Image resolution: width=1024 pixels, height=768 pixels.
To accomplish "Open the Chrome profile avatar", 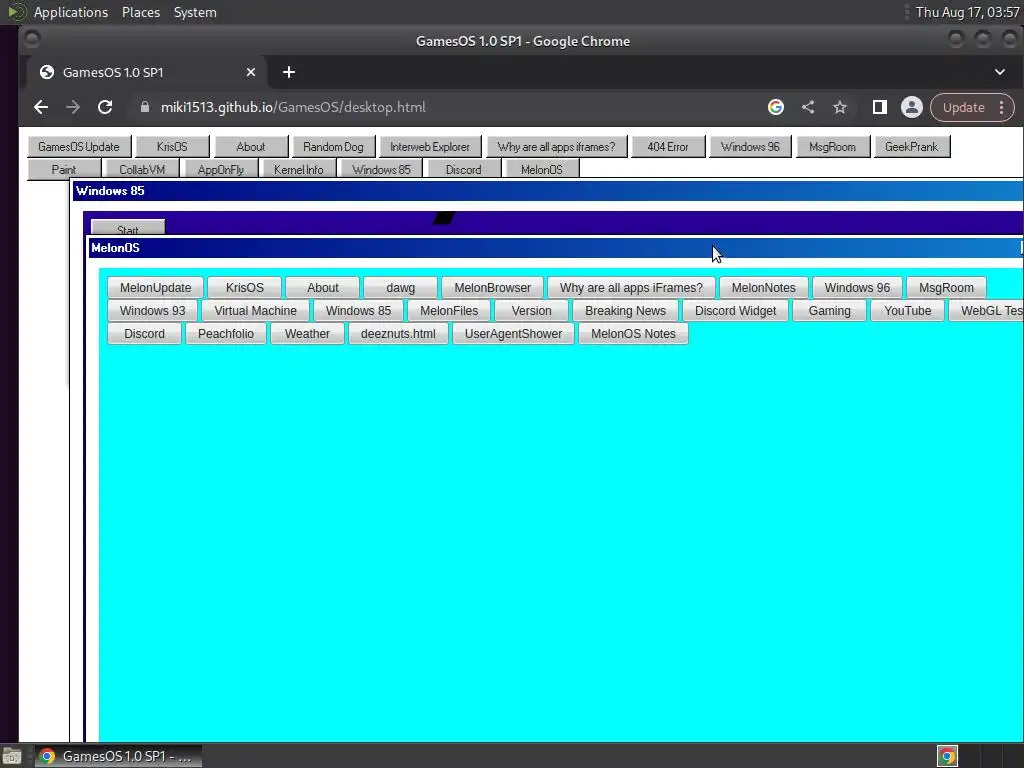I will click(912, 107).
